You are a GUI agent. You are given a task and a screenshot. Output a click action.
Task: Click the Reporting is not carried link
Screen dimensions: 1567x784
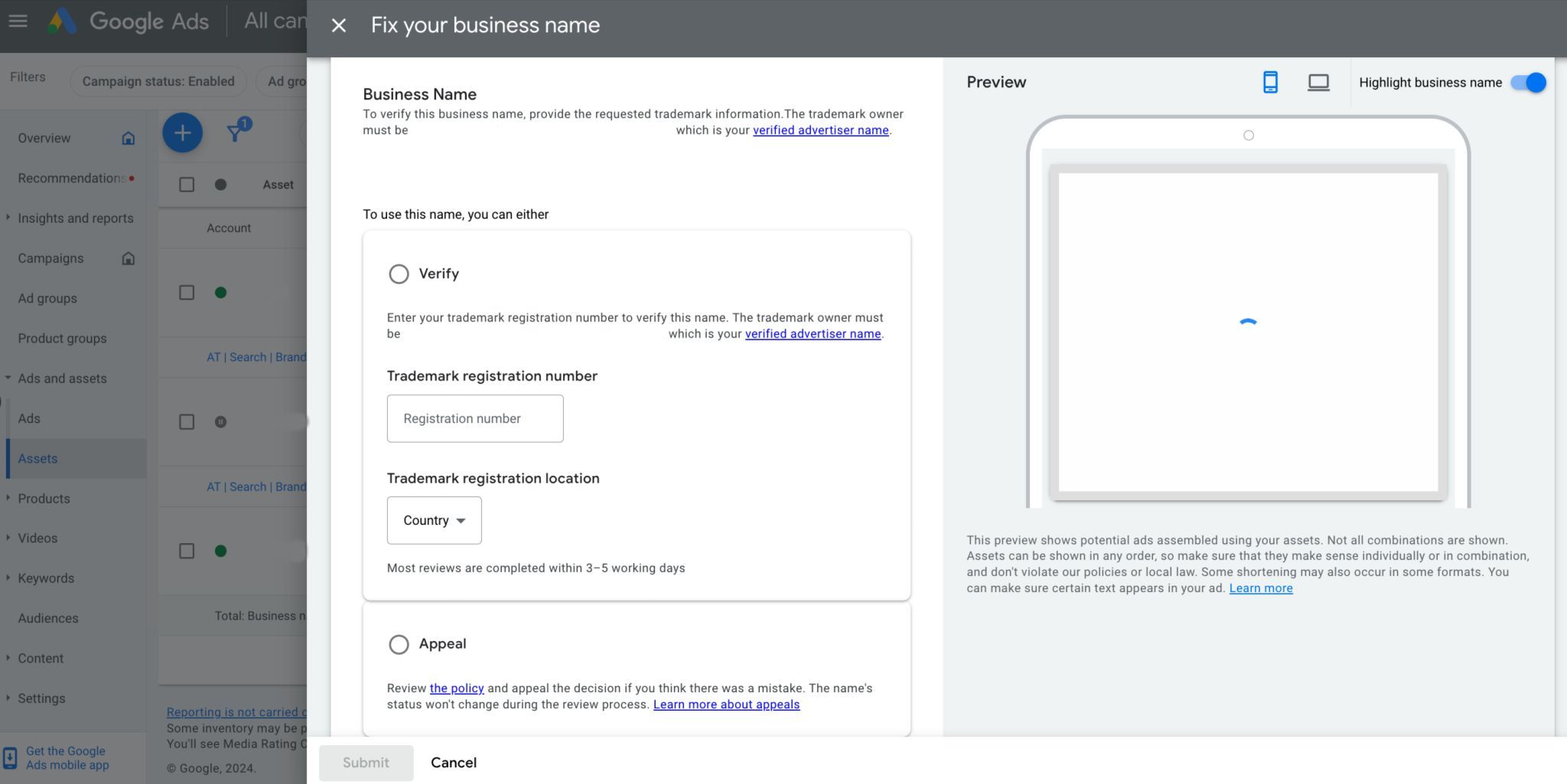coord(236,712)
